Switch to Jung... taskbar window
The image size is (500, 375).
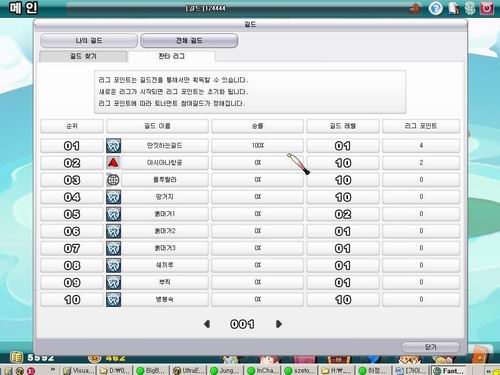click(224, 370)
